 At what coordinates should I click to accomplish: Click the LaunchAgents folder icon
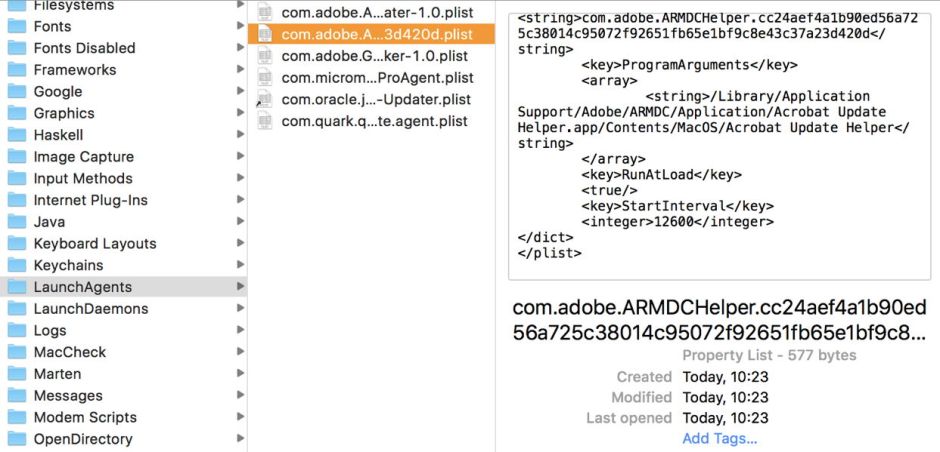pyautogui.click(x=16, y=287)
